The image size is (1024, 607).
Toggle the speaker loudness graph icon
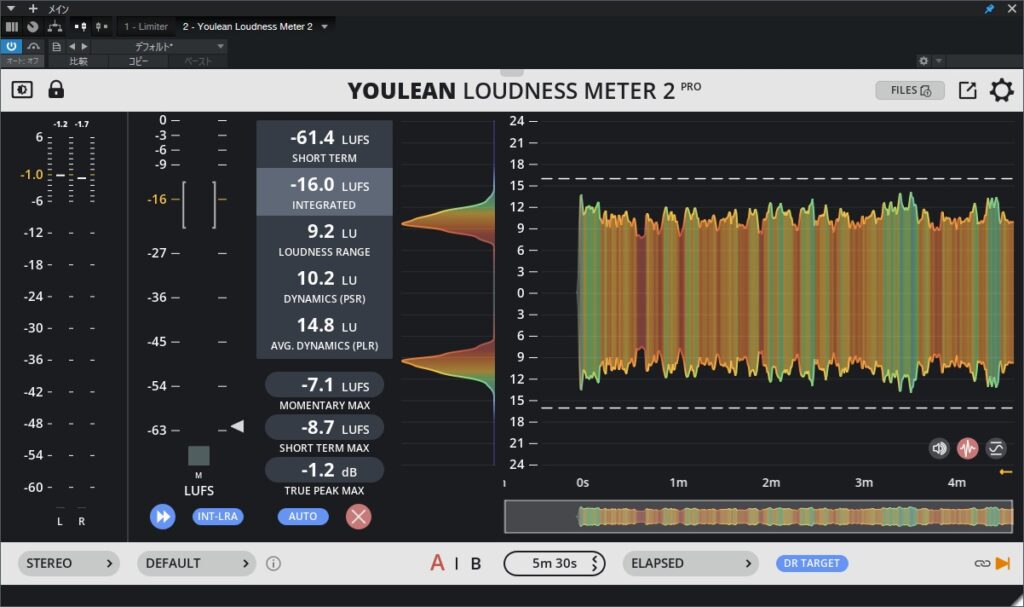click(x=939, y=448)
